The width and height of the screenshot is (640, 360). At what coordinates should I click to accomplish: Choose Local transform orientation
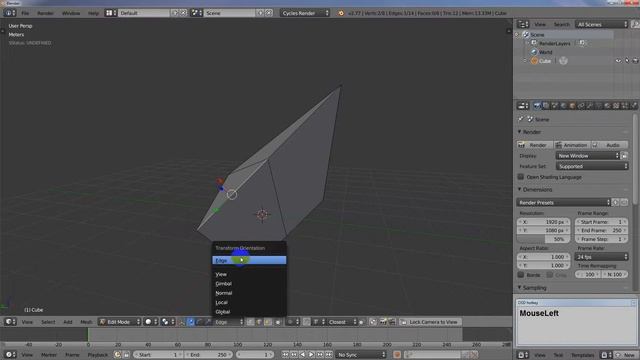(249, 302)
